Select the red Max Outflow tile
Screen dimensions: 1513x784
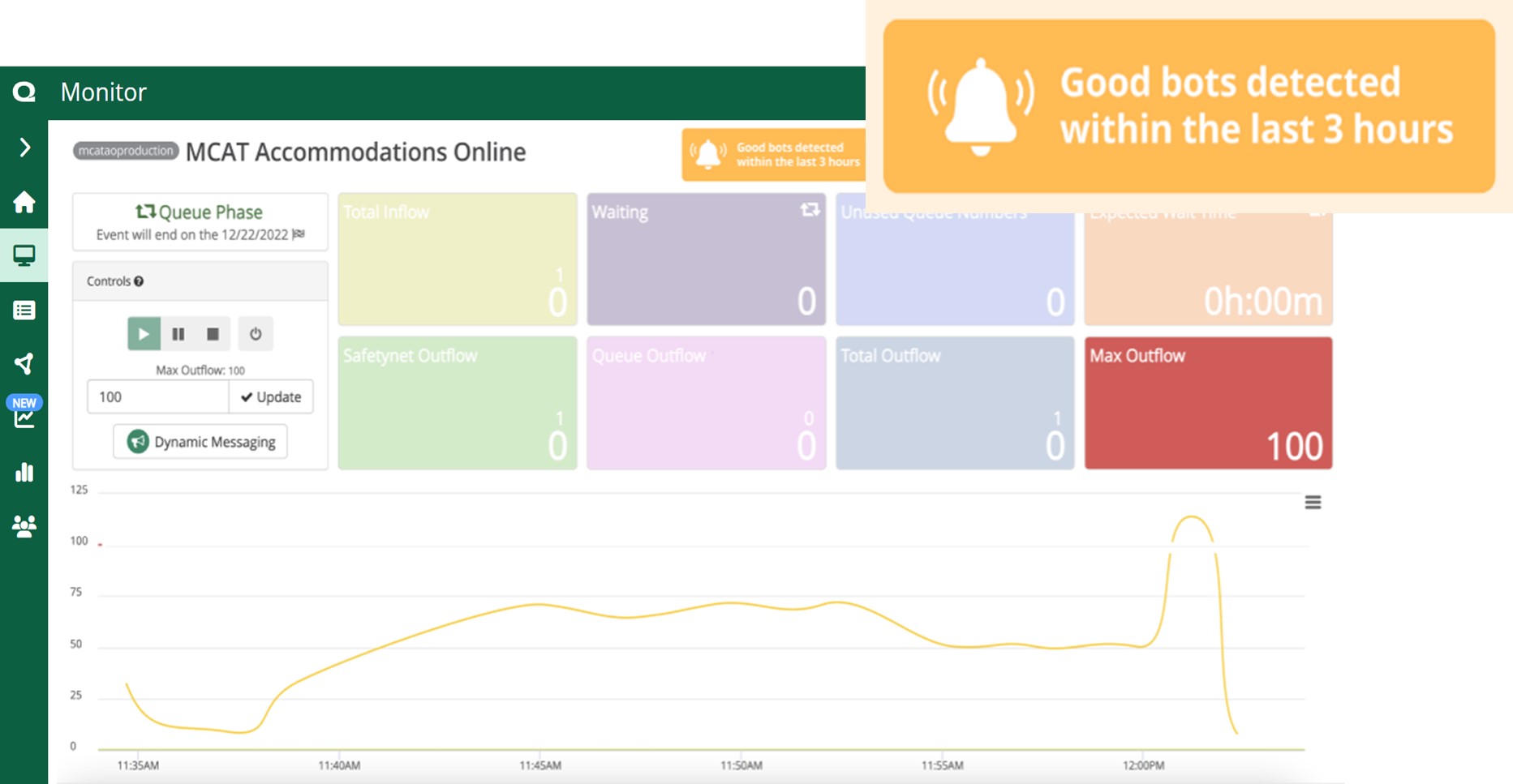click(1208, 403)
